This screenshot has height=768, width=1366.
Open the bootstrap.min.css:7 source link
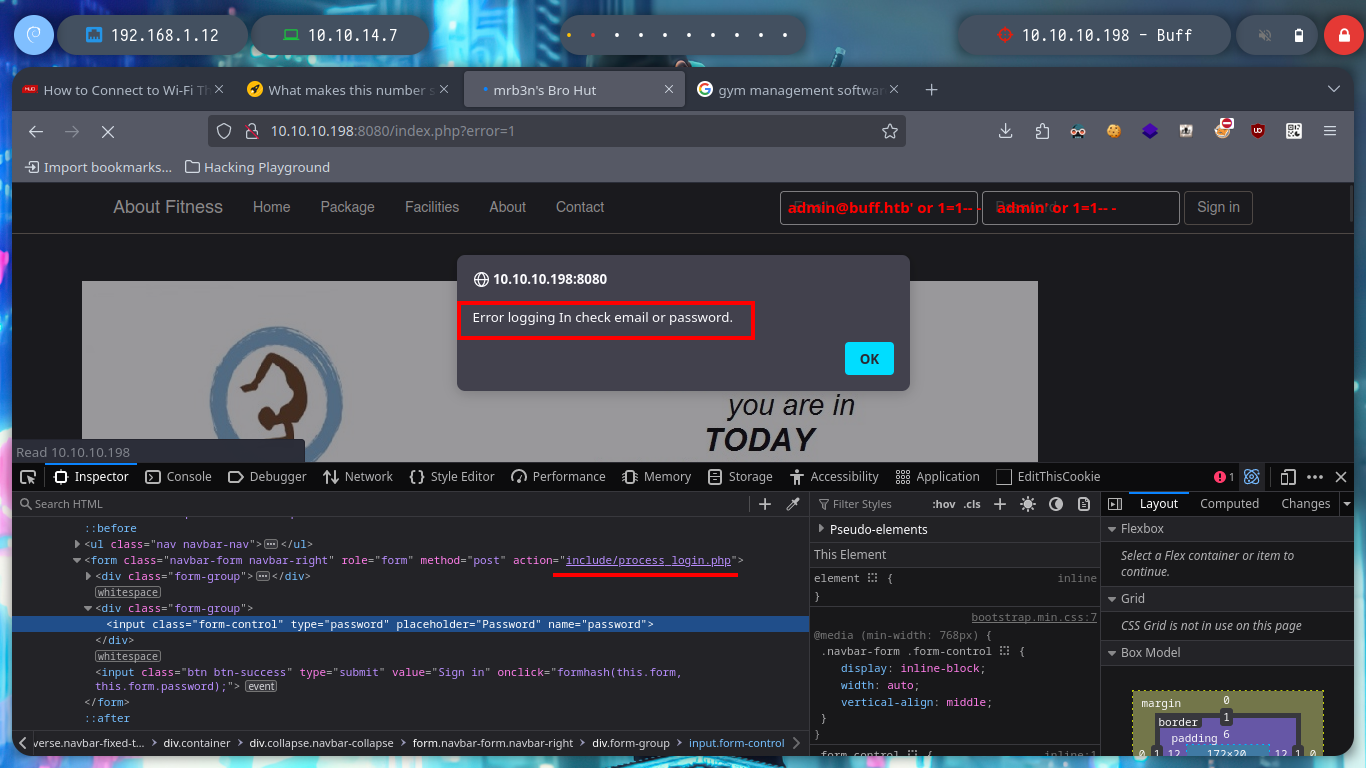click(x=1034, y=618)
